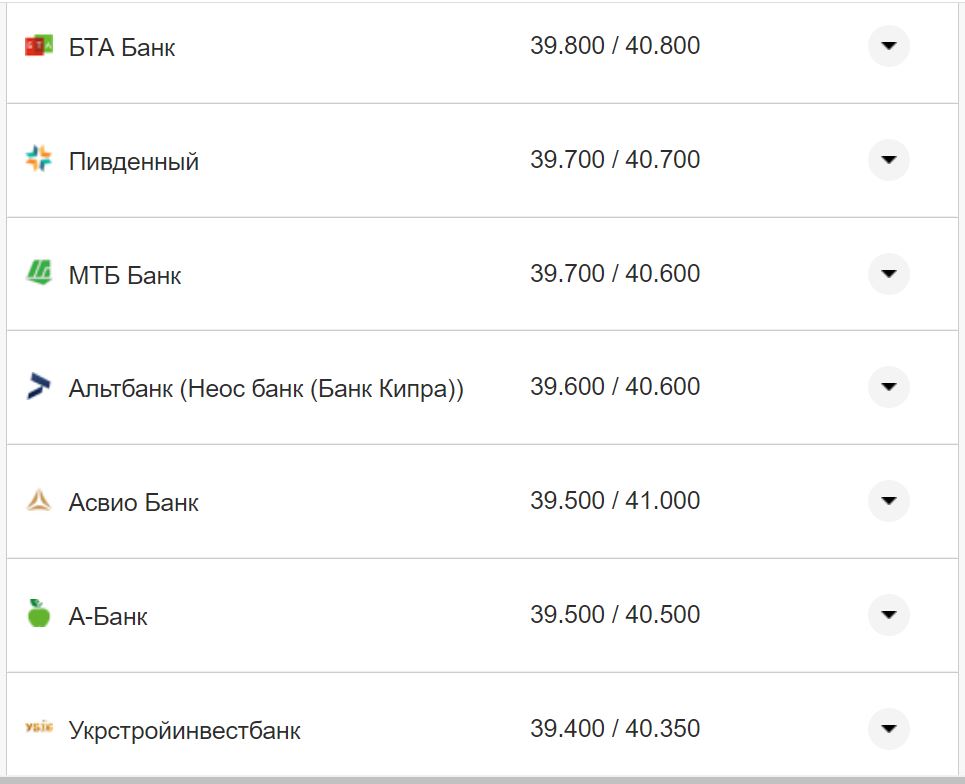Expand the БТА Банк row details
Screen dimensions: 965x784
click(888, 46)
